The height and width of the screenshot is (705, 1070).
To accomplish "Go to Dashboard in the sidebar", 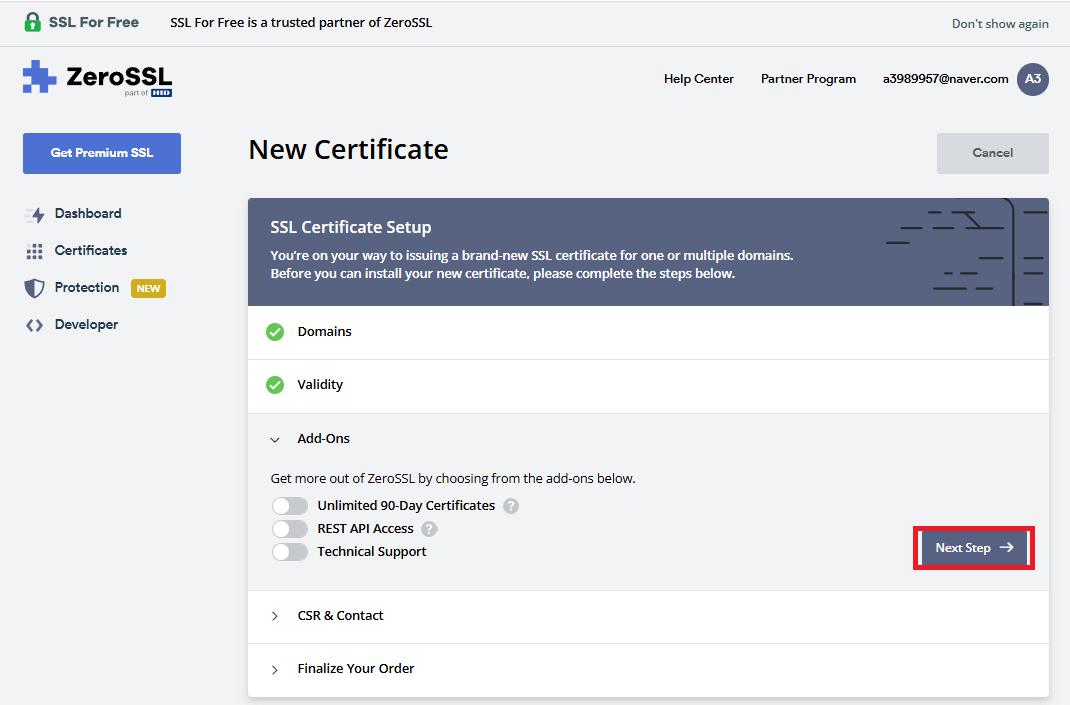I will tap(88, 214).
